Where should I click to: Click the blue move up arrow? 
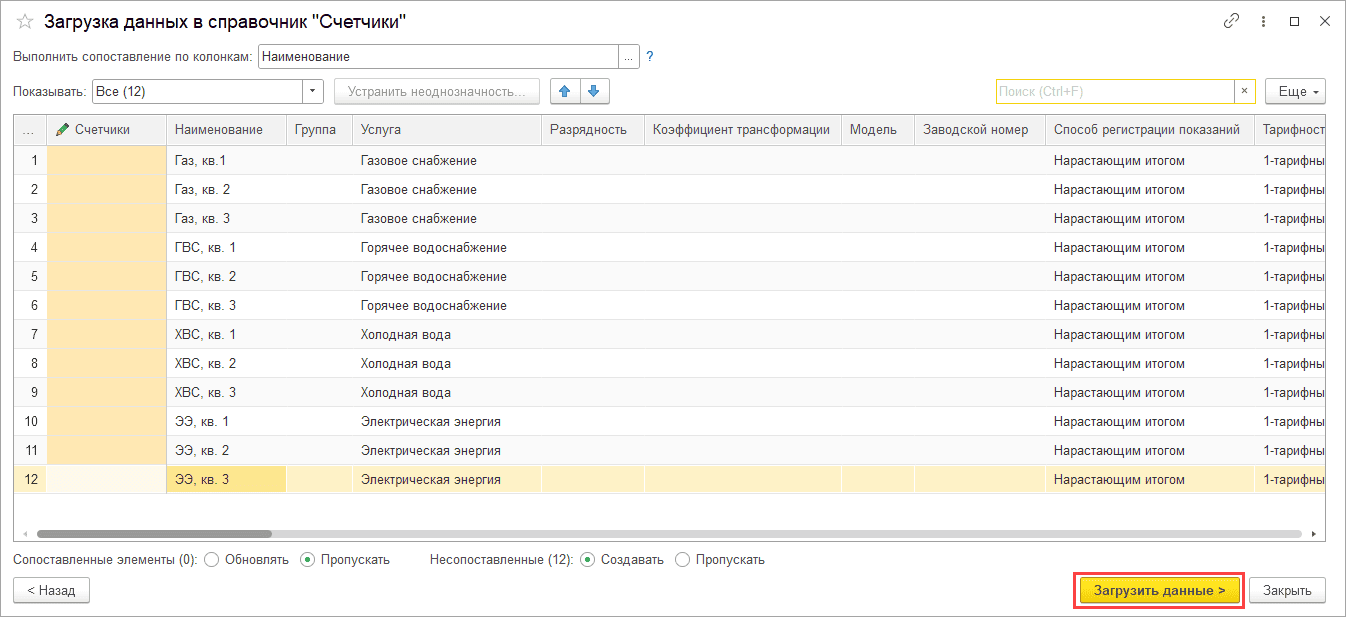565,92
